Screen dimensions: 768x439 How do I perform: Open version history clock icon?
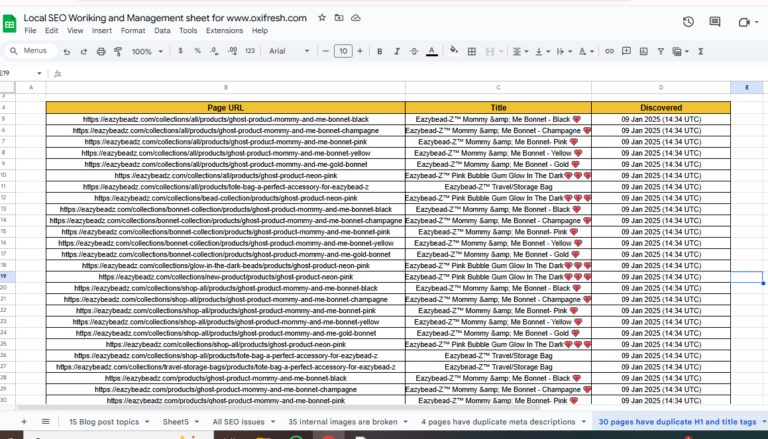click(x=688, y=22)
